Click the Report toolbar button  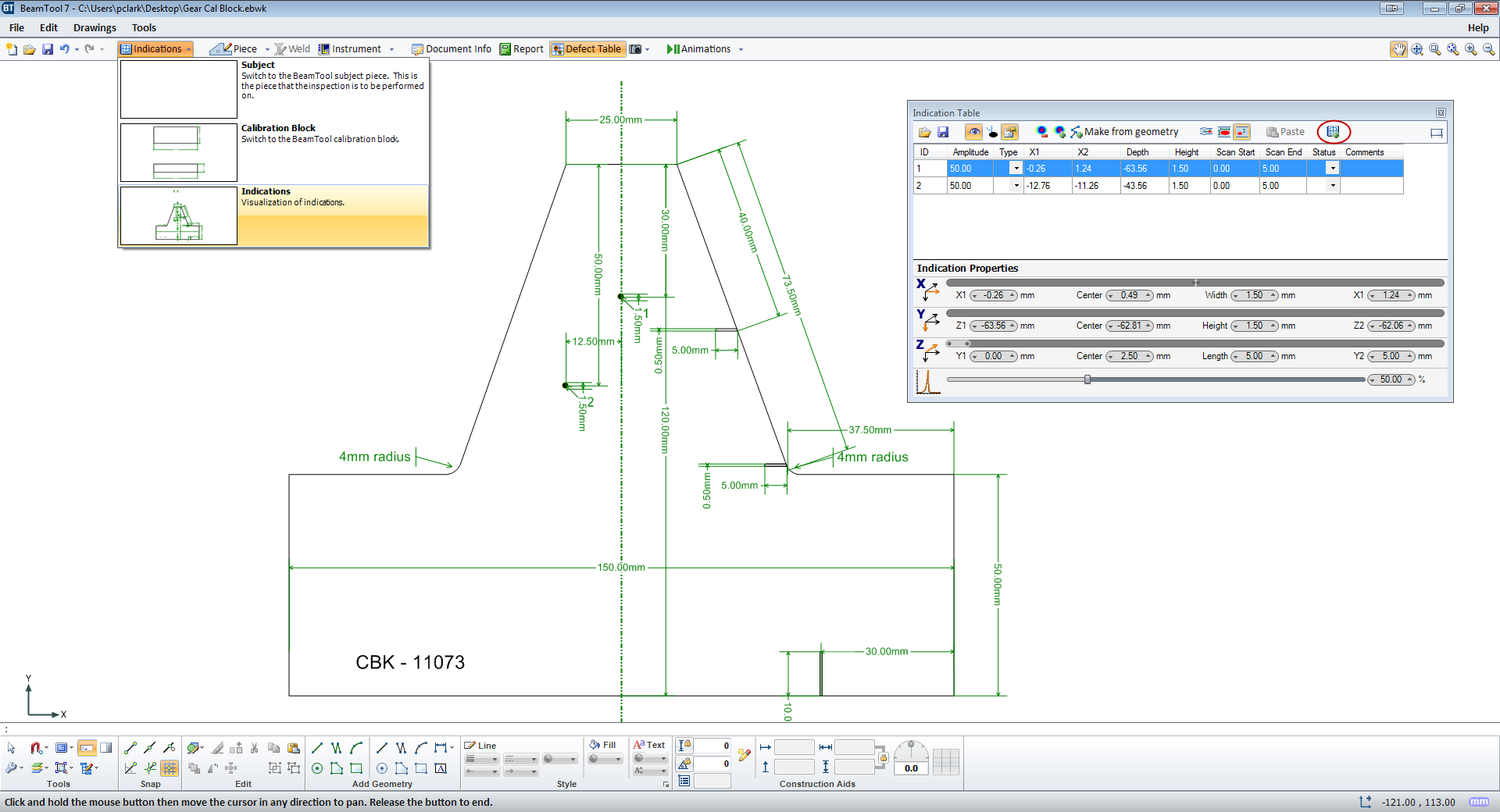point(521,49)
